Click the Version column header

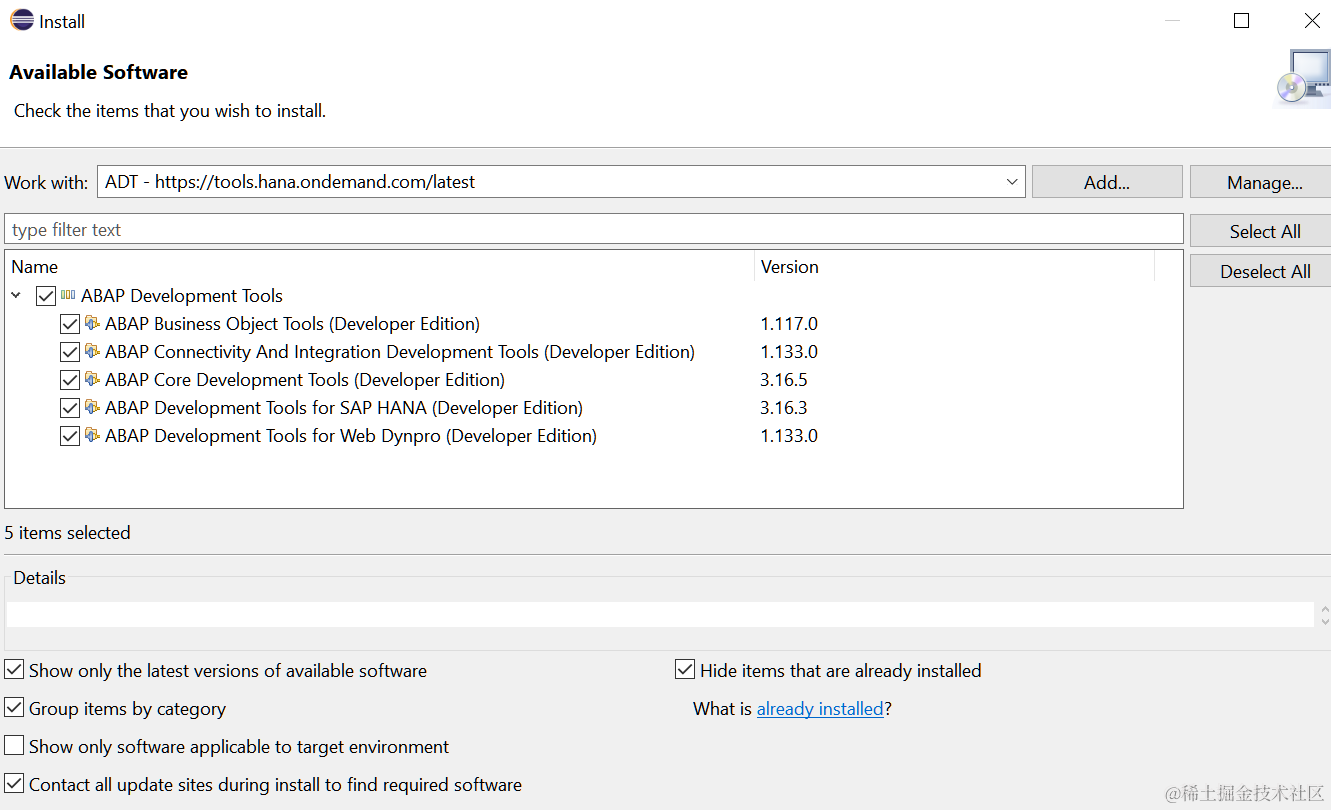(x=955, y=267)
